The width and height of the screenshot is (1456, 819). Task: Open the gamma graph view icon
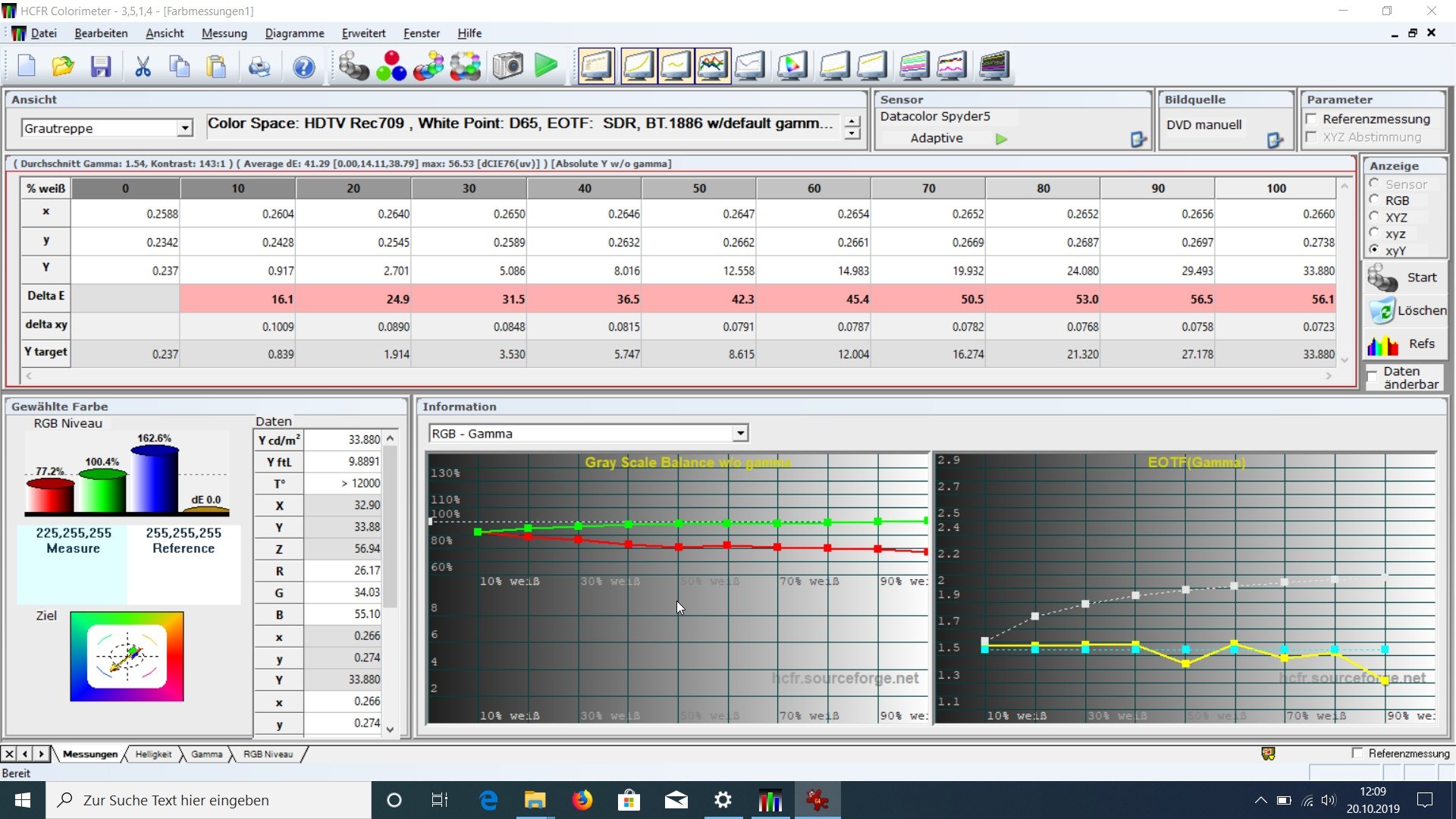(676, 66)
